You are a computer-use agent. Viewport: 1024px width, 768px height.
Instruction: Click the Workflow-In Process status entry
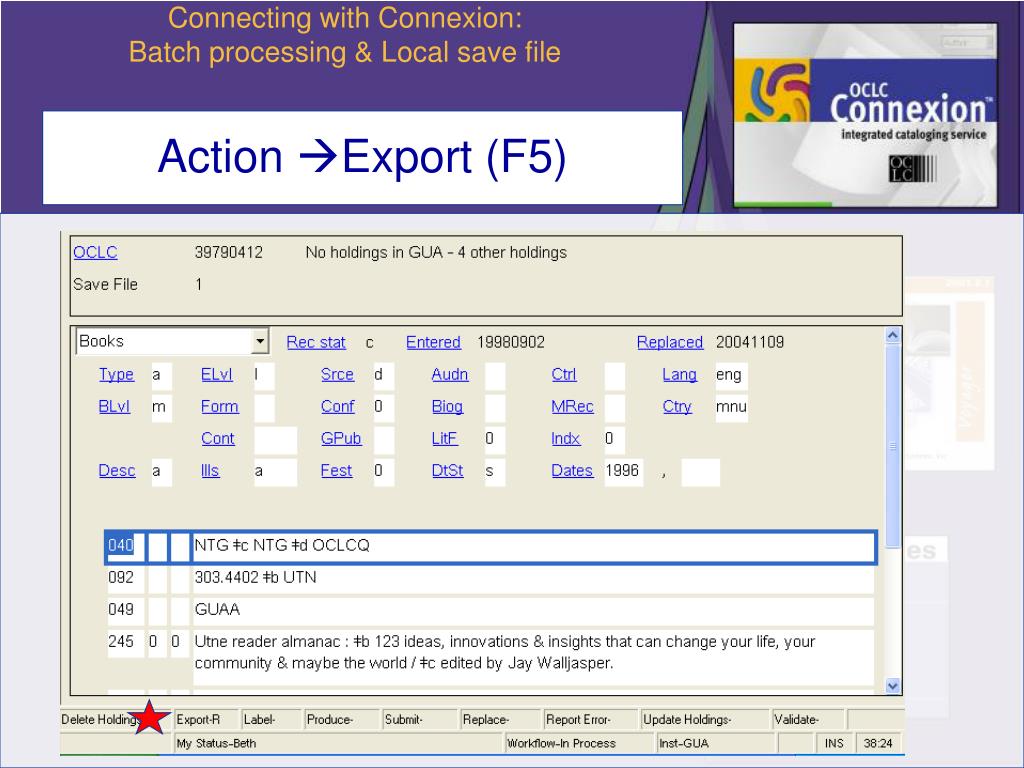tap(579, 743)
